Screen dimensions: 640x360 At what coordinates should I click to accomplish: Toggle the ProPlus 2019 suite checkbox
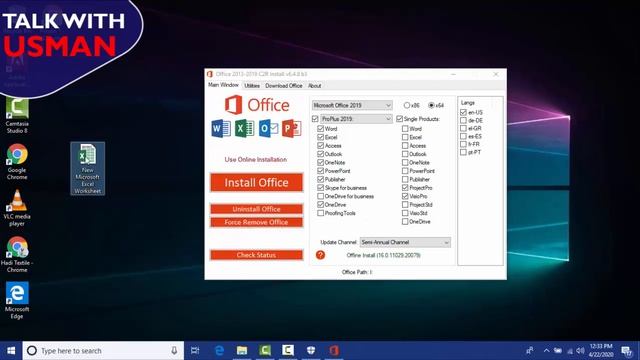(315, 119)
